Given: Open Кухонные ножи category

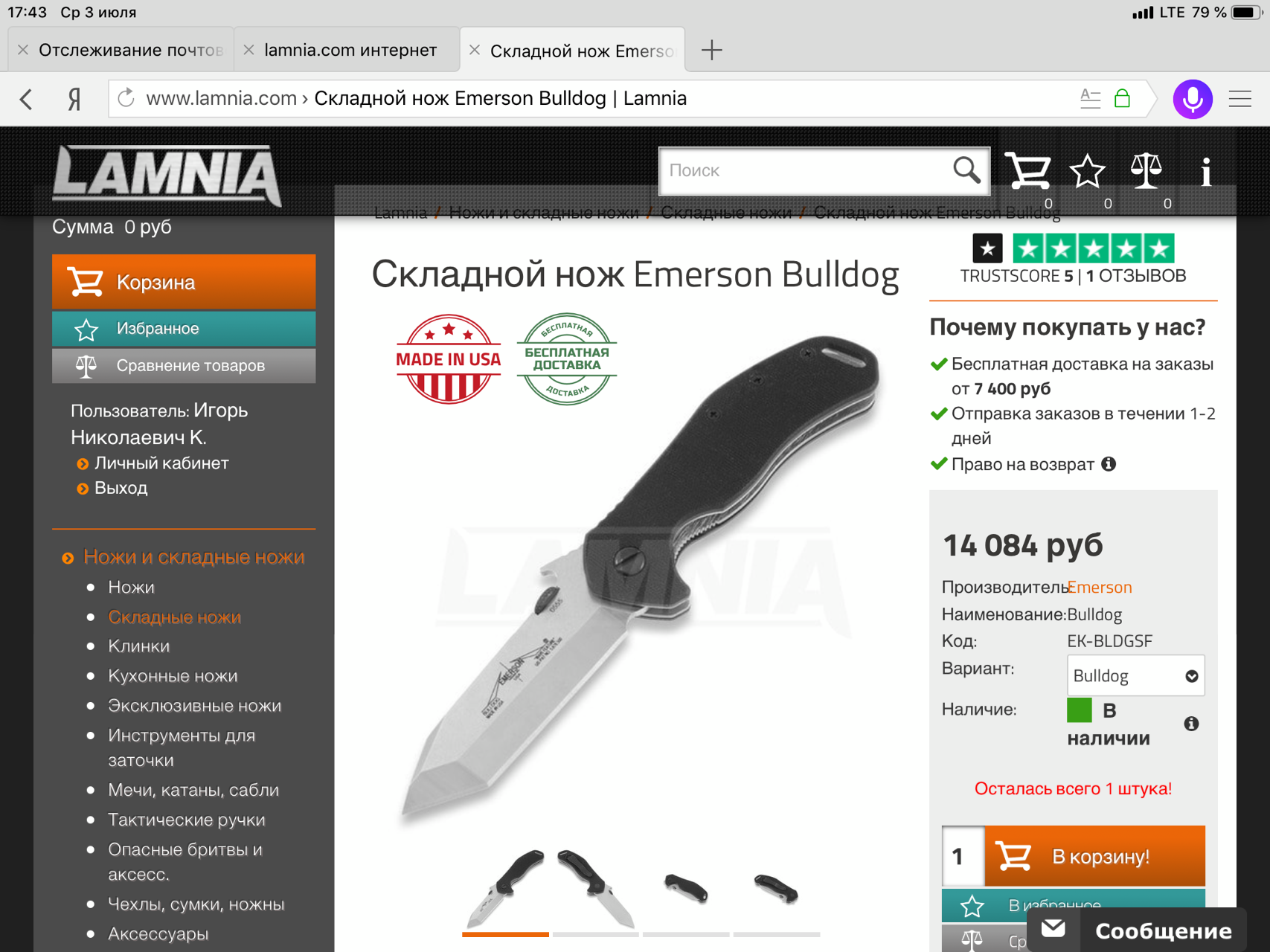Looking at the screenshot, I should tap(173, 676).
